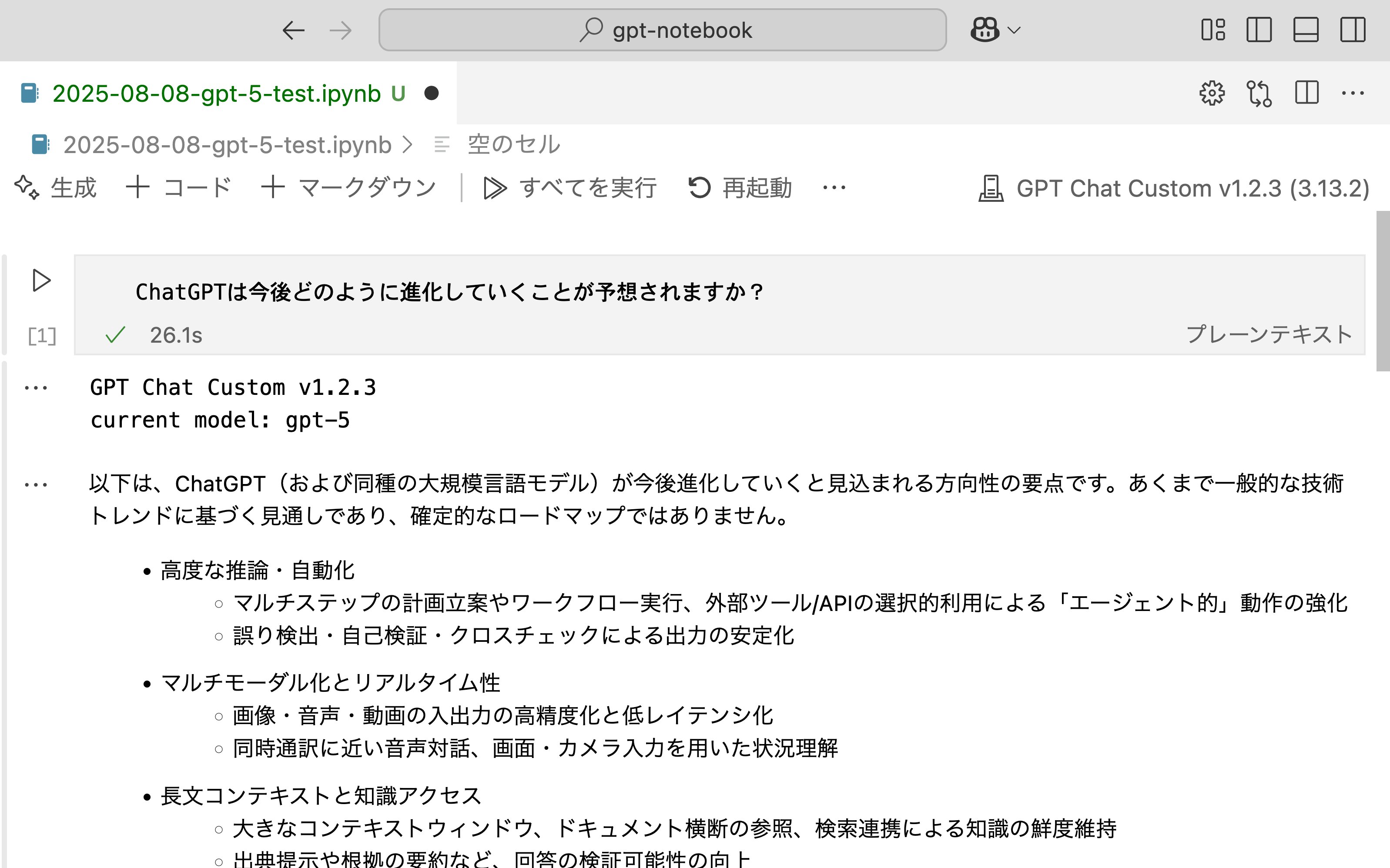Expand Copilot dropdown chevron
The image size is (1390, 868).
(1015, 30)
